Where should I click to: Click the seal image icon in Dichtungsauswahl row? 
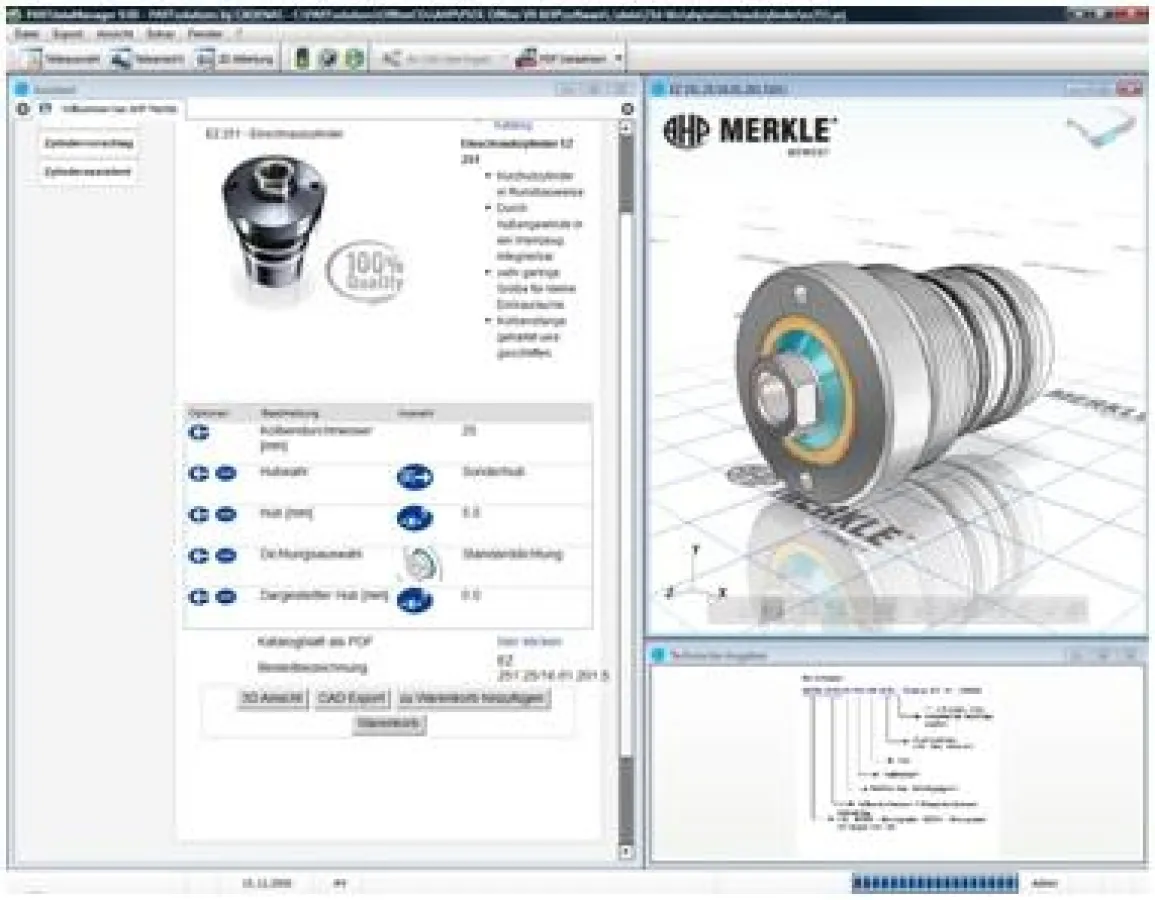420,560
